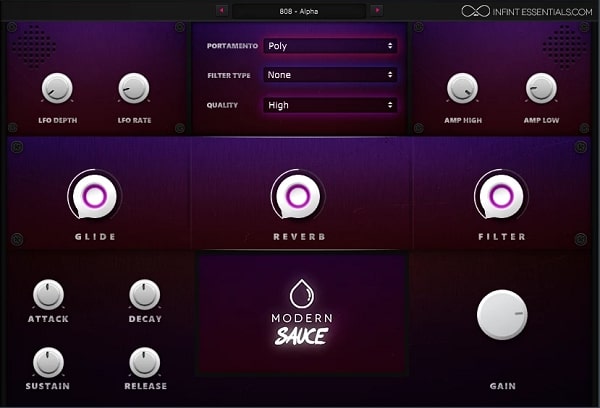600x408 pixels.
Task: Click the Release envelope knob
Action: tap(145, 362)
